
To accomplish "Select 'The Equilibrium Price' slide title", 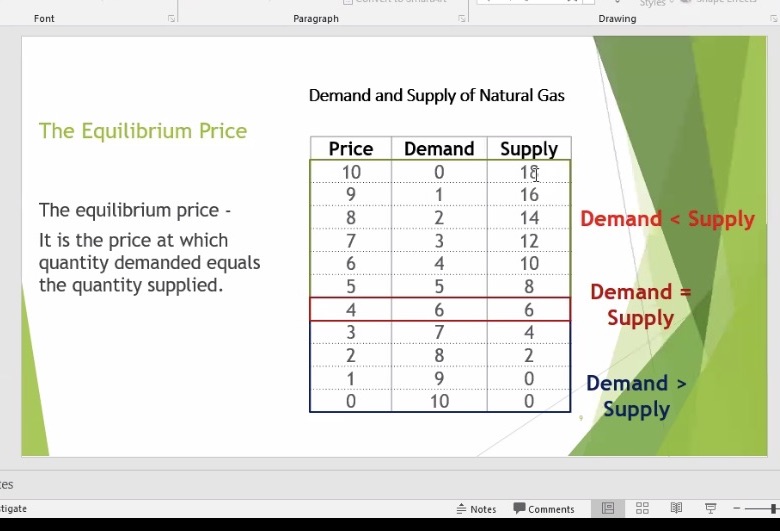I will (x=143, y=131).
